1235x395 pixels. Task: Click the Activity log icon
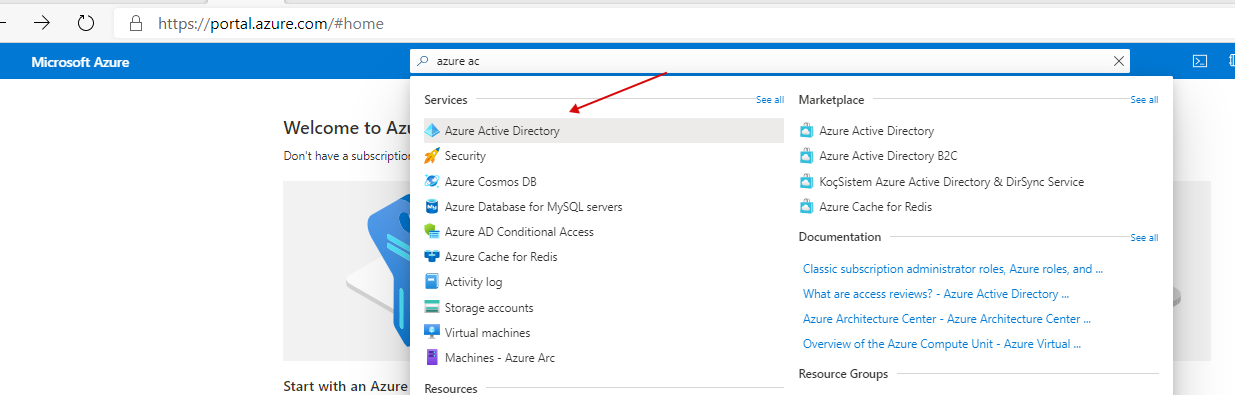coord(432,282)
